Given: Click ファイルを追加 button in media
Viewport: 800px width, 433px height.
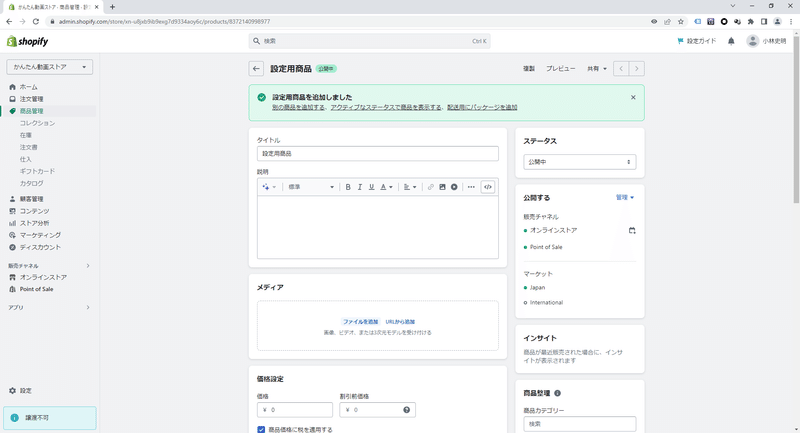Looking at the screenshot, I should click(360, 322).
